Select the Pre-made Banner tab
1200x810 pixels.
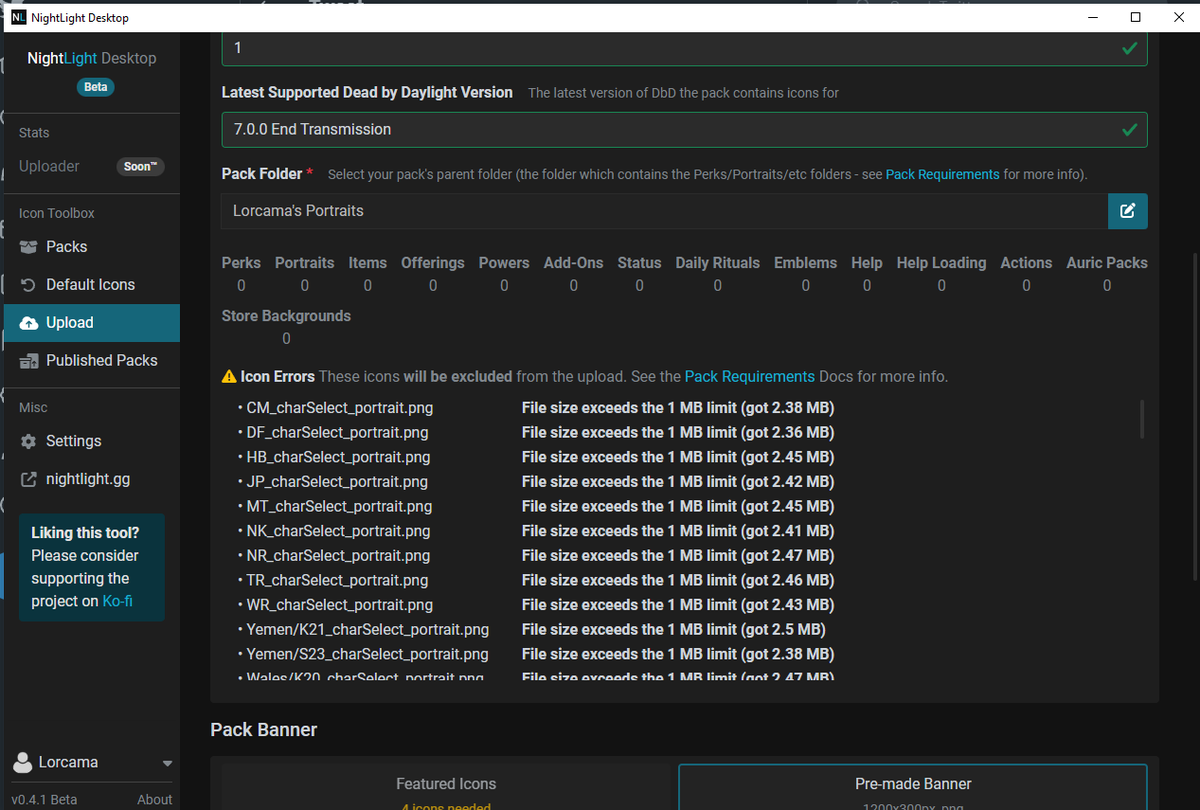pos(913,787)
